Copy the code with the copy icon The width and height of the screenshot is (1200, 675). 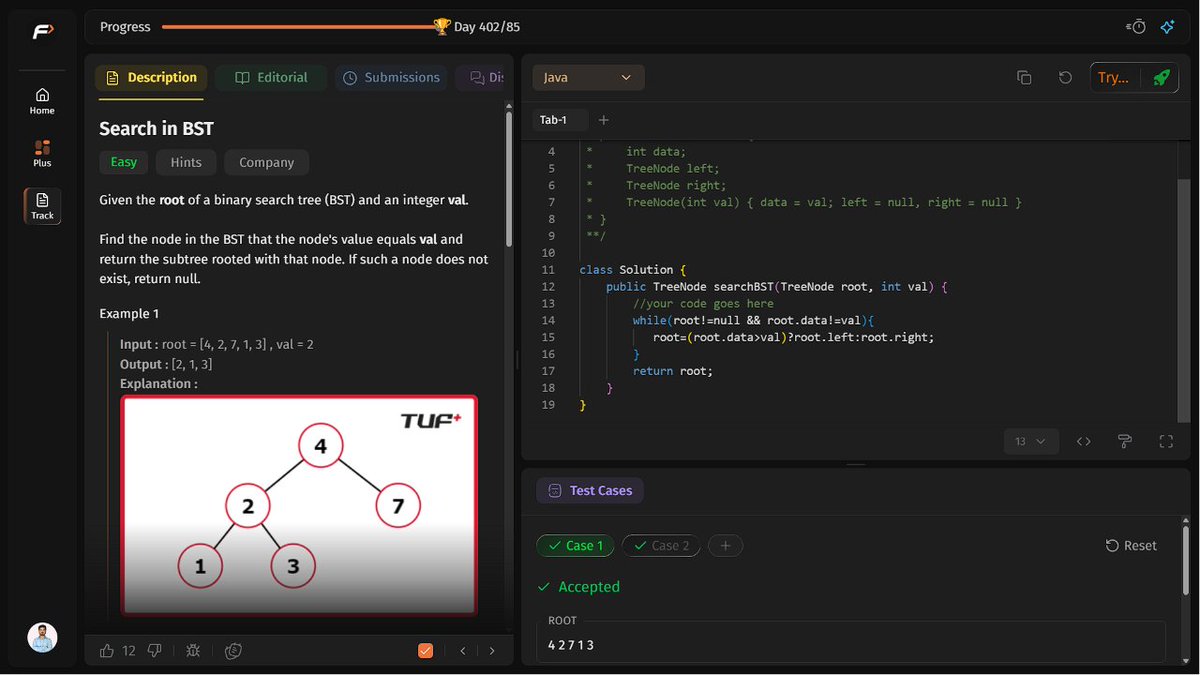pos(1024,77)
